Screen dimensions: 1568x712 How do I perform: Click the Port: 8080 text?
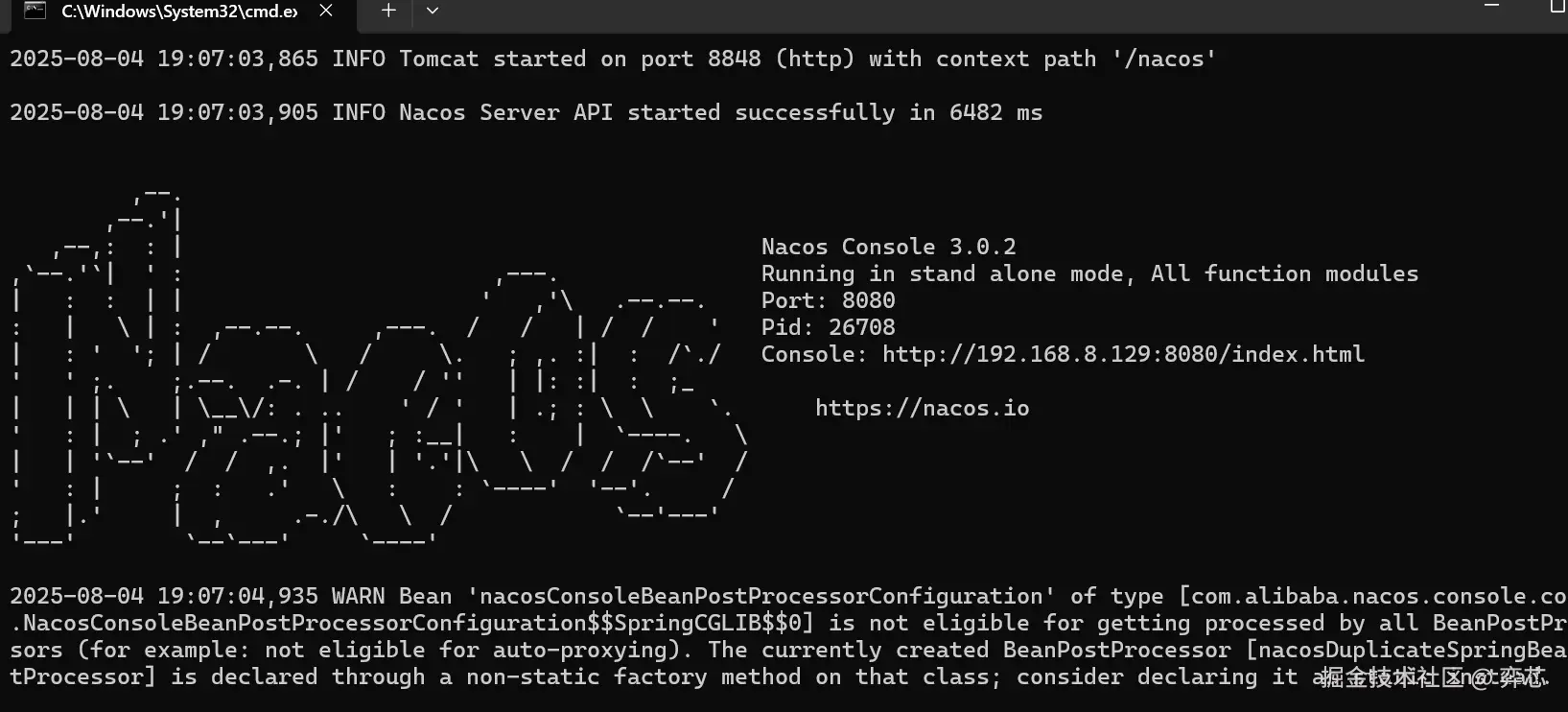[828, 300]
